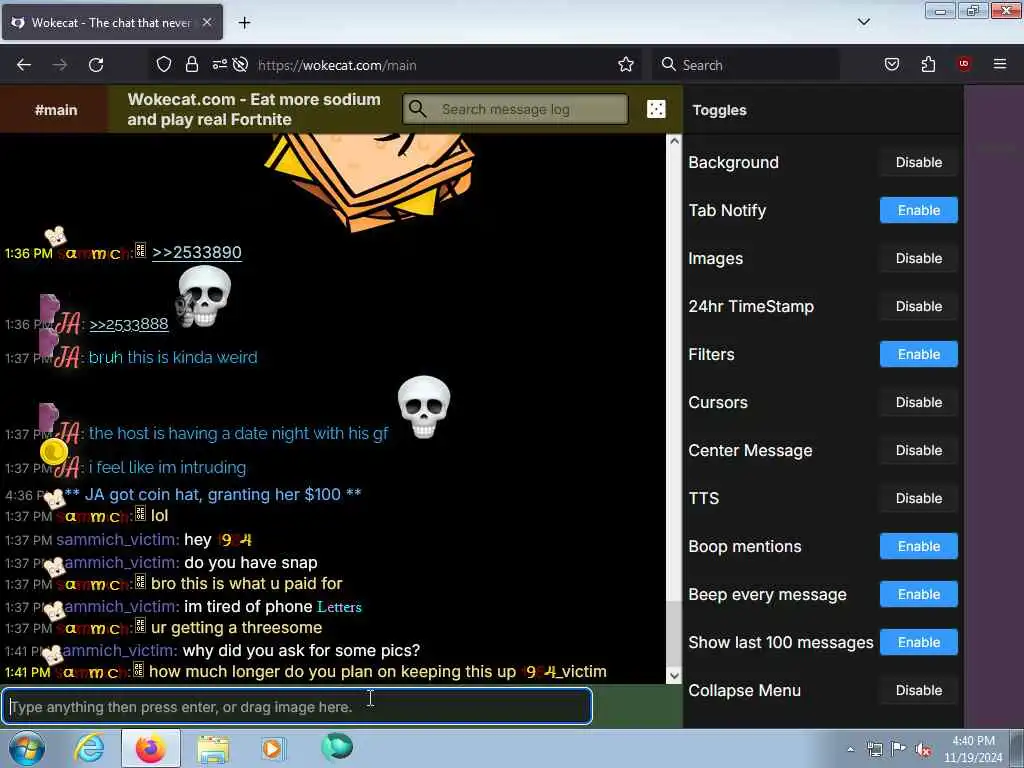1024x768 pixels.
Task: Open the green round app in taskbar
Action: click(x=337, y=747)
